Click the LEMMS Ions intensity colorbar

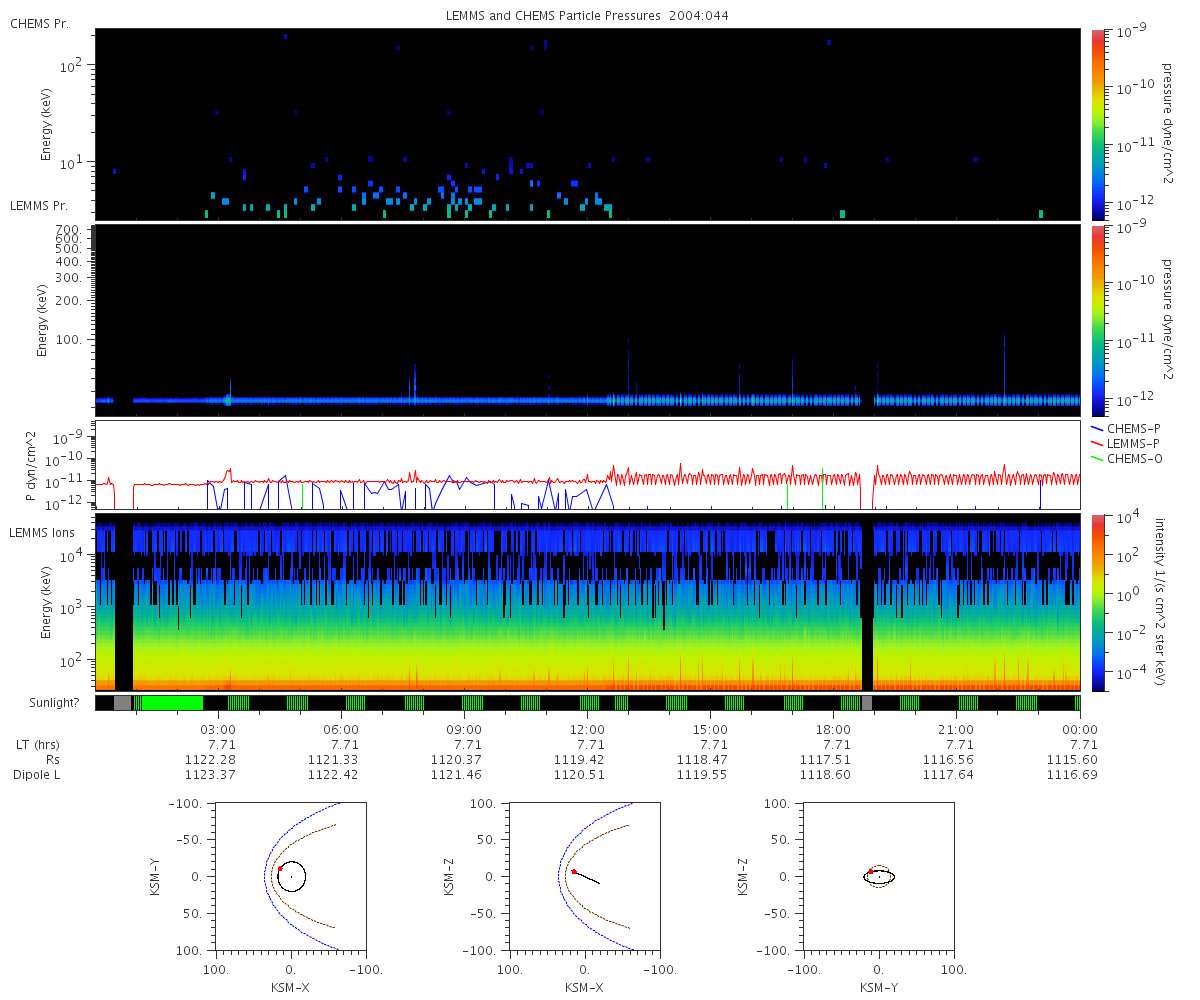1097,602
